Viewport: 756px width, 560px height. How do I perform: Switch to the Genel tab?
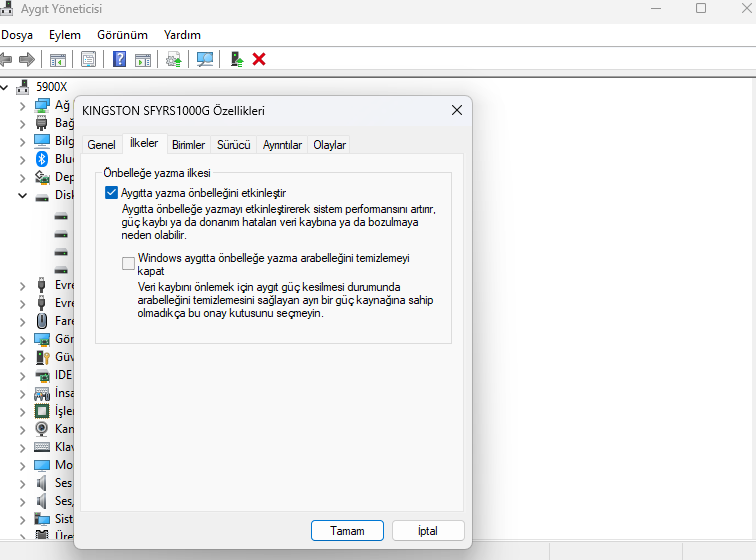point(101,145)
